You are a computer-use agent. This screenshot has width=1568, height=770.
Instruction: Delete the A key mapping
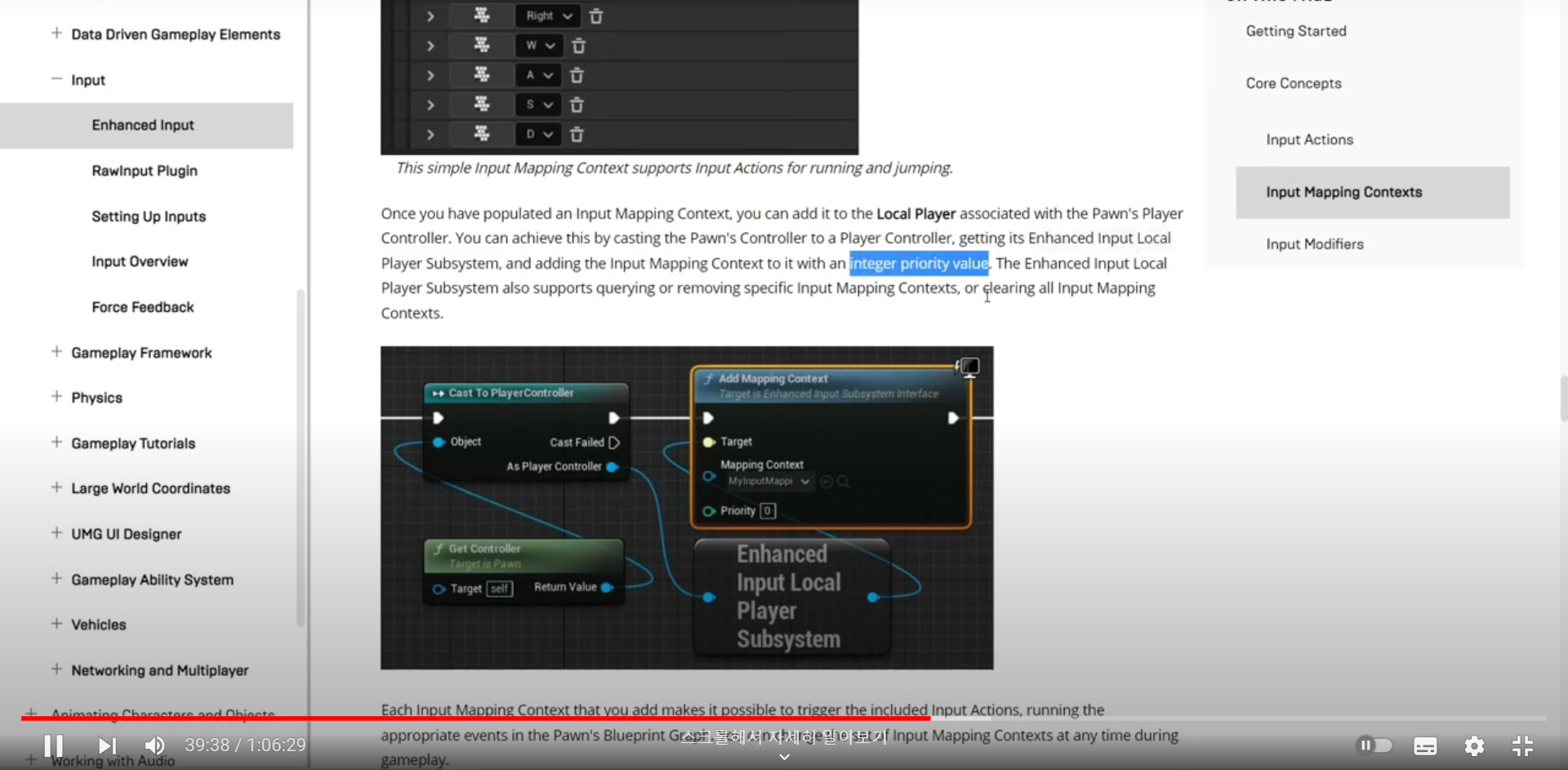click(x=577, y=75)
